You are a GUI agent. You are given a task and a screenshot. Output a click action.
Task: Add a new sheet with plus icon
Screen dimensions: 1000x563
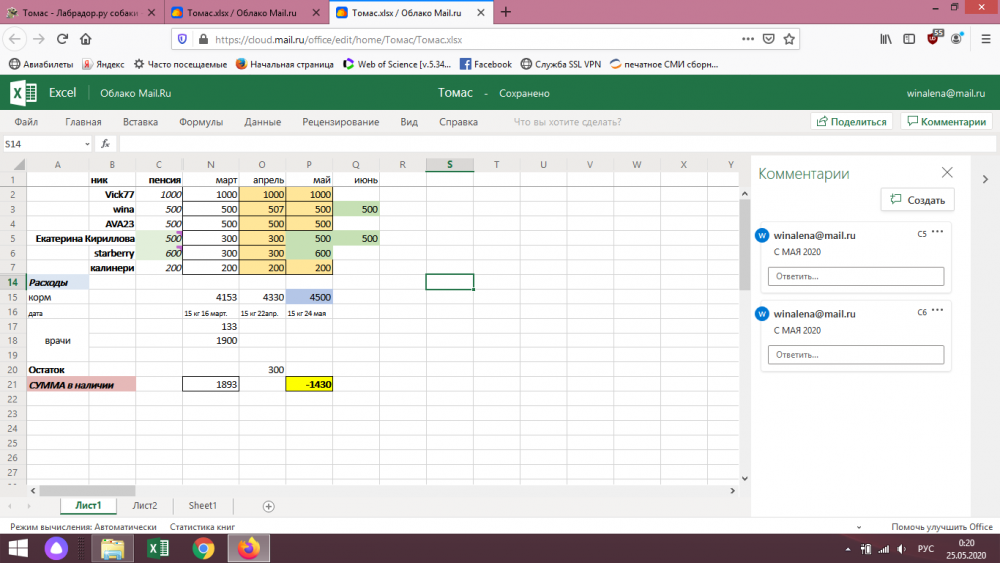coord(268,506)
